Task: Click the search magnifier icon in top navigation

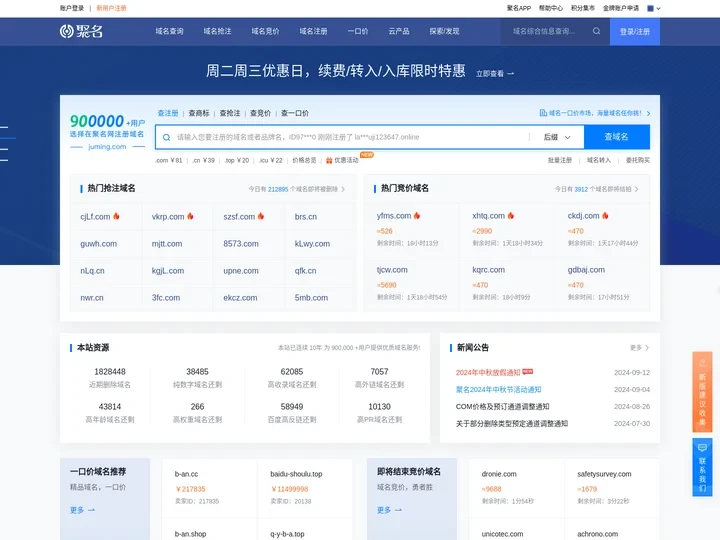Action: point(596,31)
